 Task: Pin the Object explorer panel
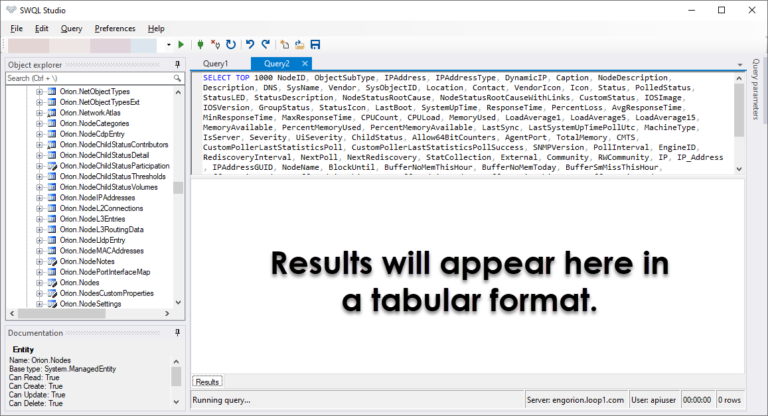[x=177, y=64]
